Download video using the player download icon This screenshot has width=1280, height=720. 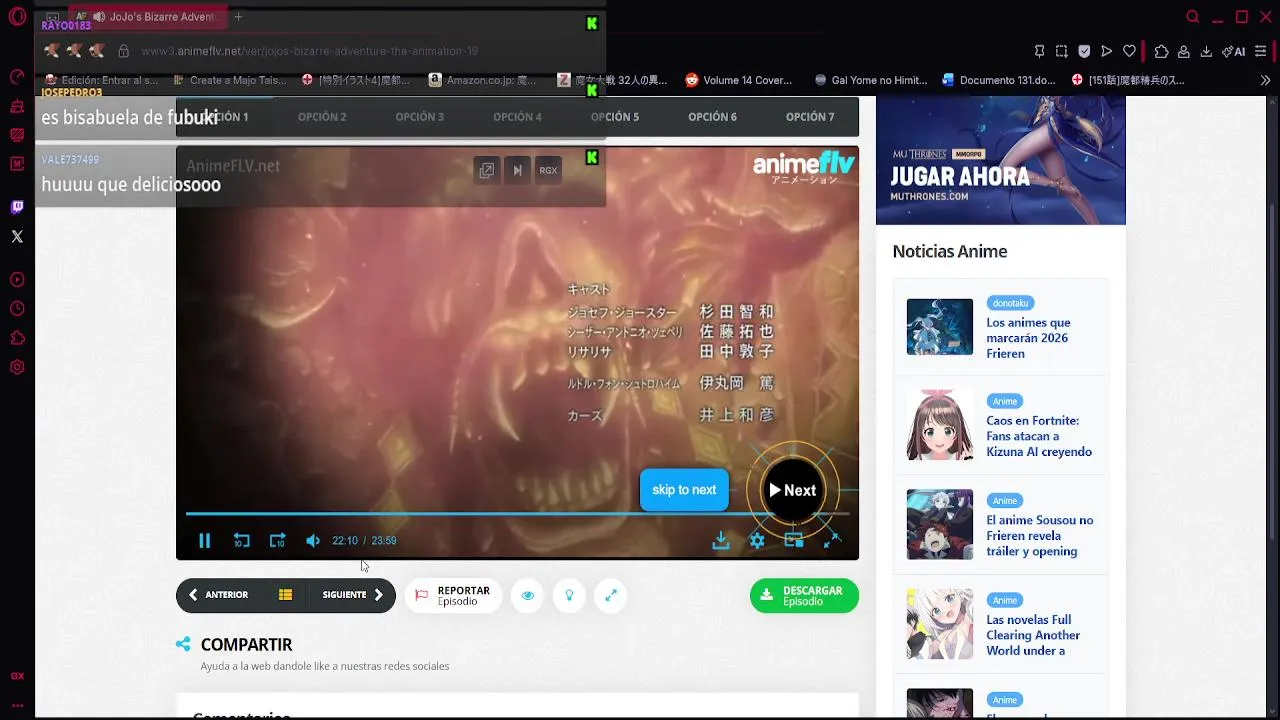tap(720, 541)
